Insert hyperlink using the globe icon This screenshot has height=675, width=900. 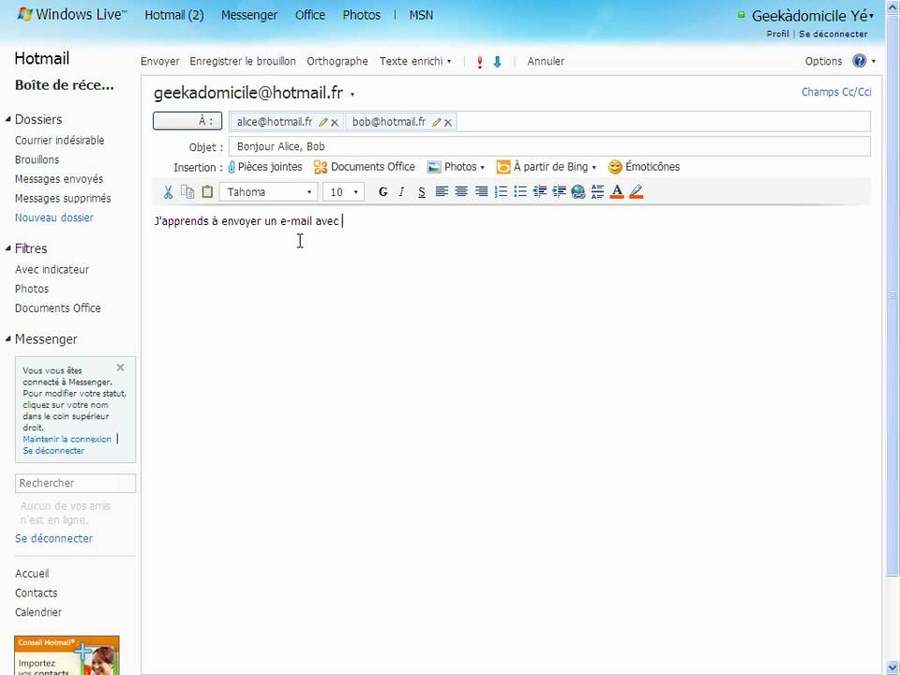(578, 192)
